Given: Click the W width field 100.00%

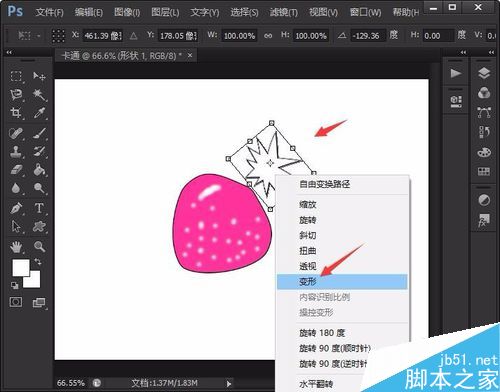Looking at the screenshot, I should point(239,36).
